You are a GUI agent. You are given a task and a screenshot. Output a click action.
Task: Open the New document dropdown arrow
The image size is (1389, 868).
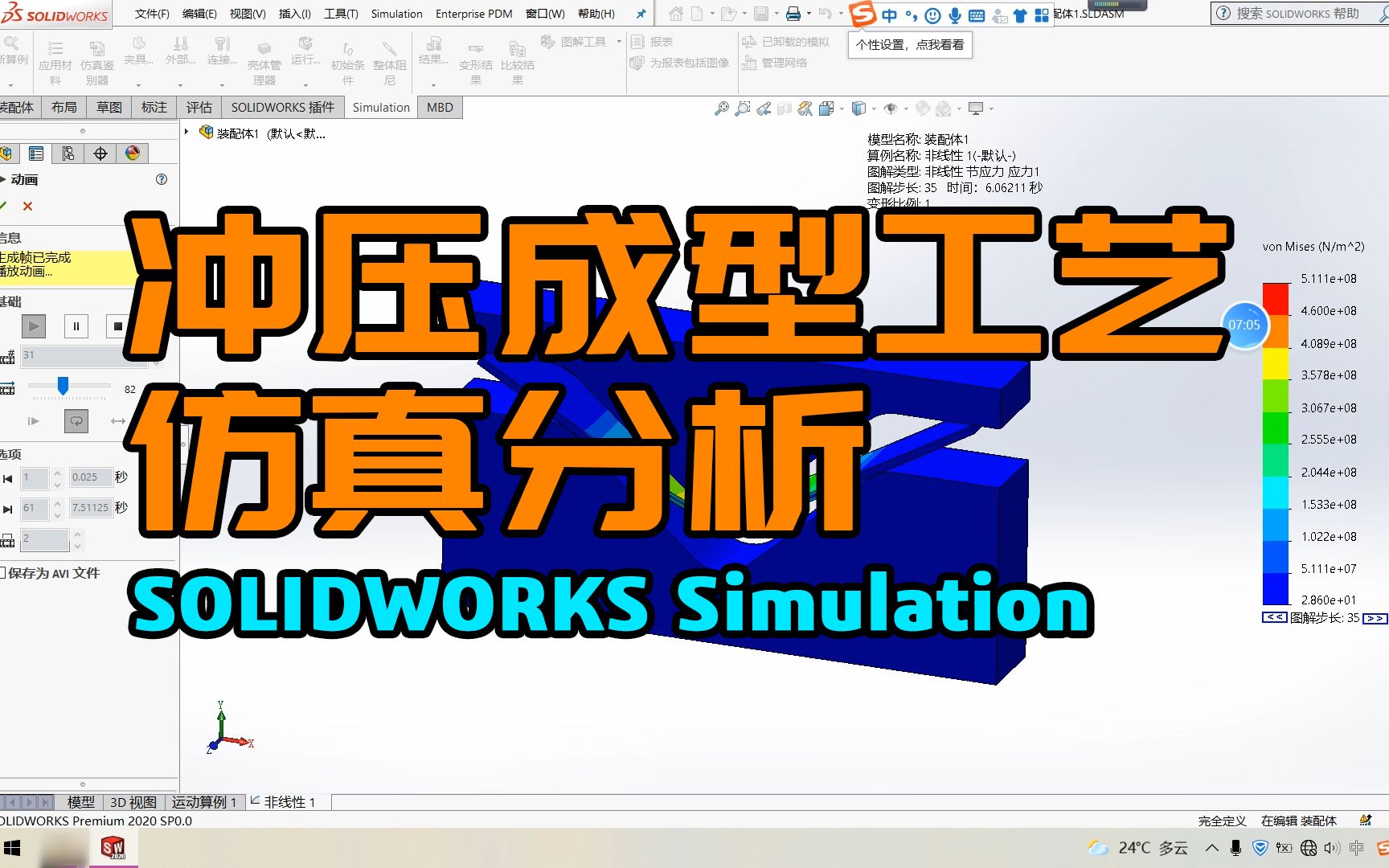coord(711,14)
